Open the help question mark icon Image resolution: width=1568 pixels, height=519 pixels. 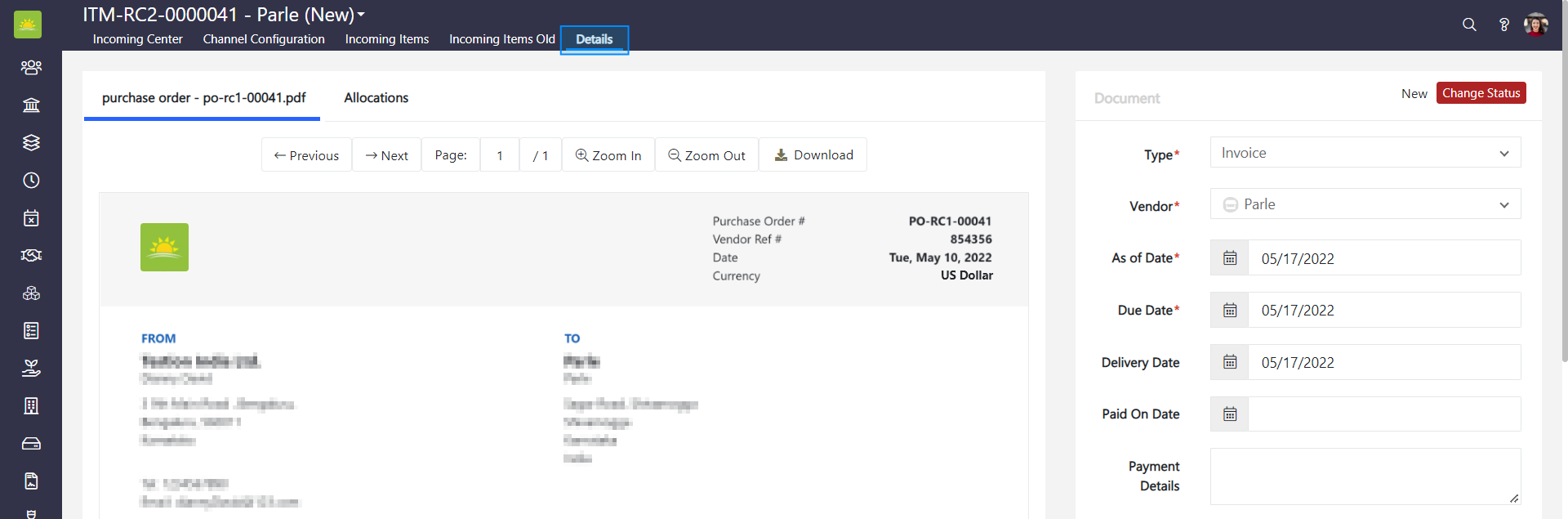click(x=1503, y=25)
